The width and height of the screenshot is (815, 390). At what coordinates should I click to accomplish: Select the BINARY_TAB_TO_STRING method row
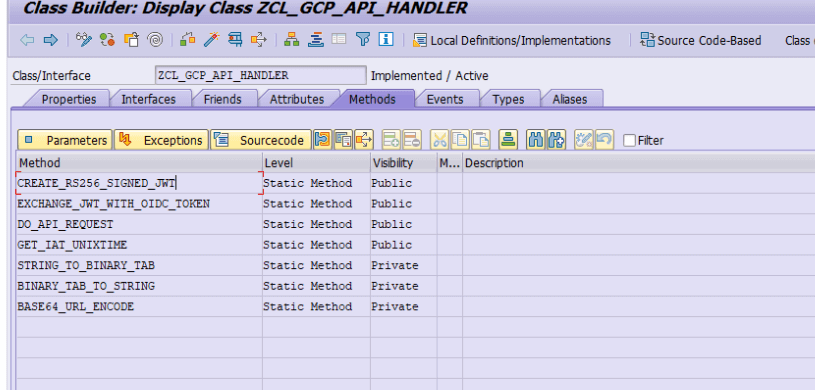(x=139, y=286)
